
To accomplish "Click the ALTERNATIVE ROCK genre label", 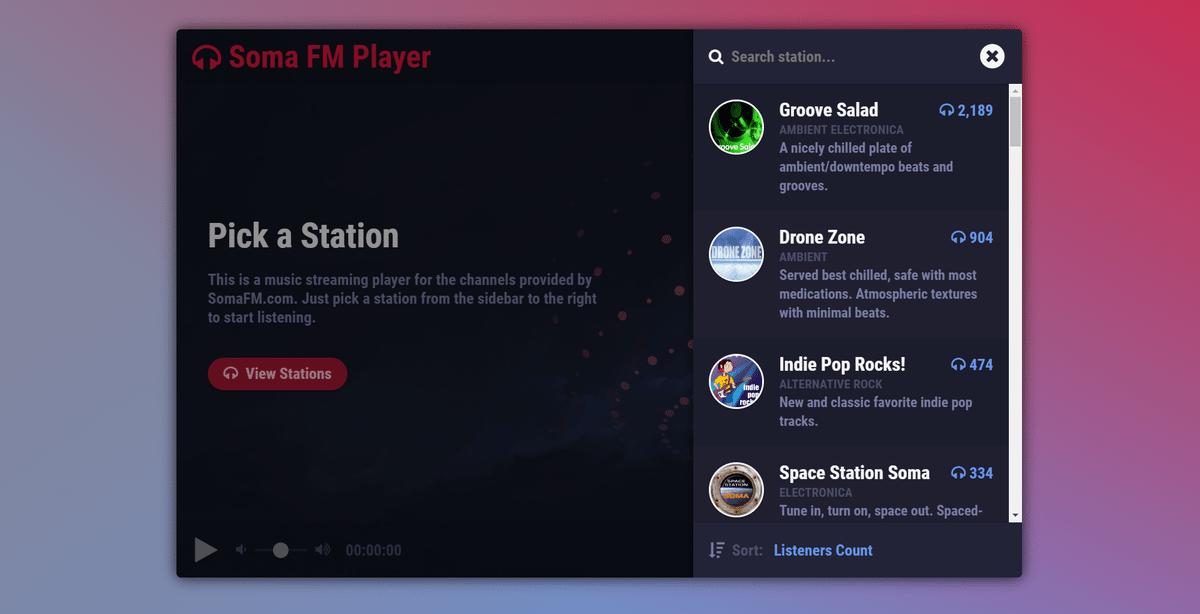I will 831,384.
